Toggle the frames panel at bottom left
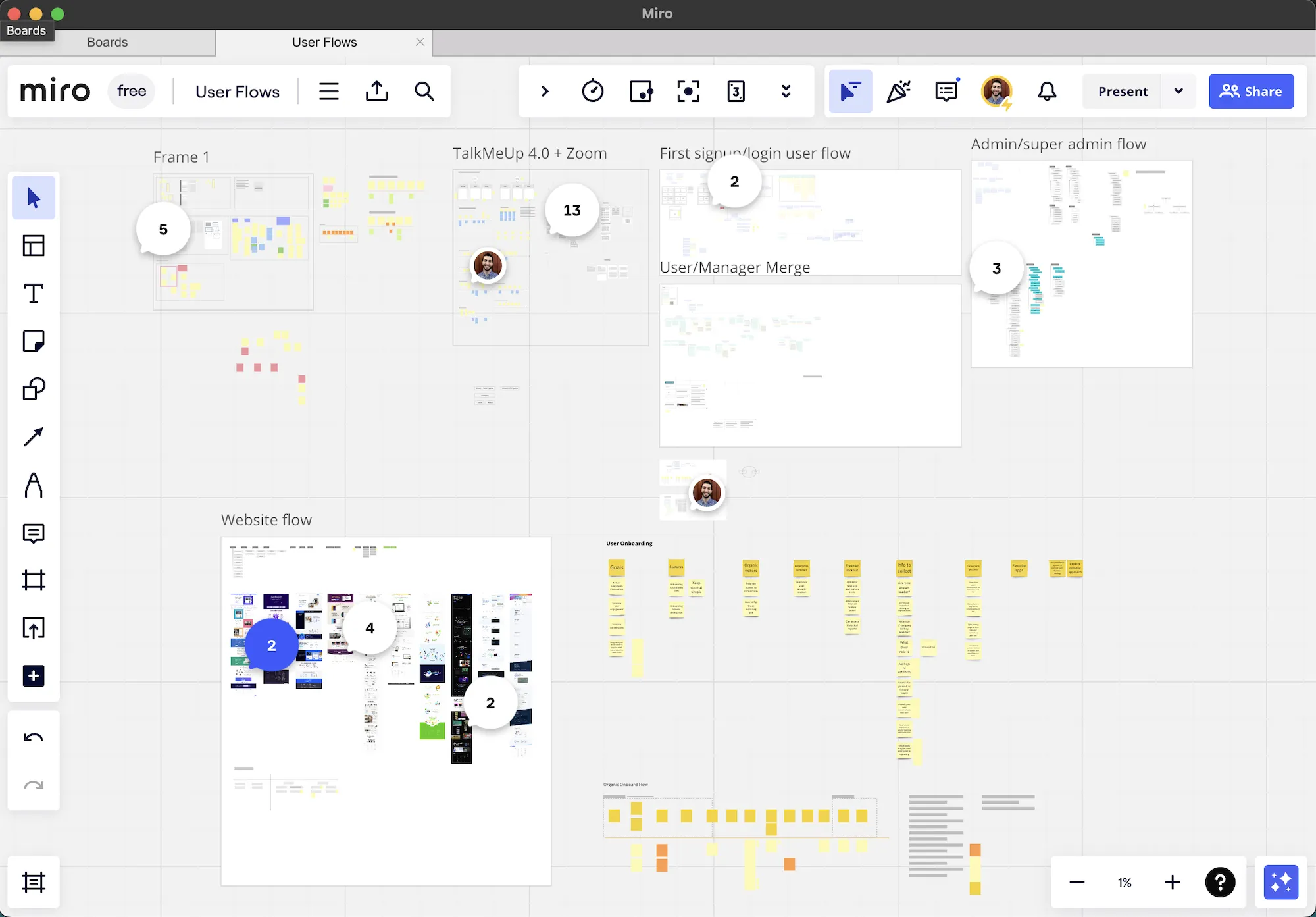The width and height of the screenshot is (1316, 917). pyautogui.click(x=34, y=882)
